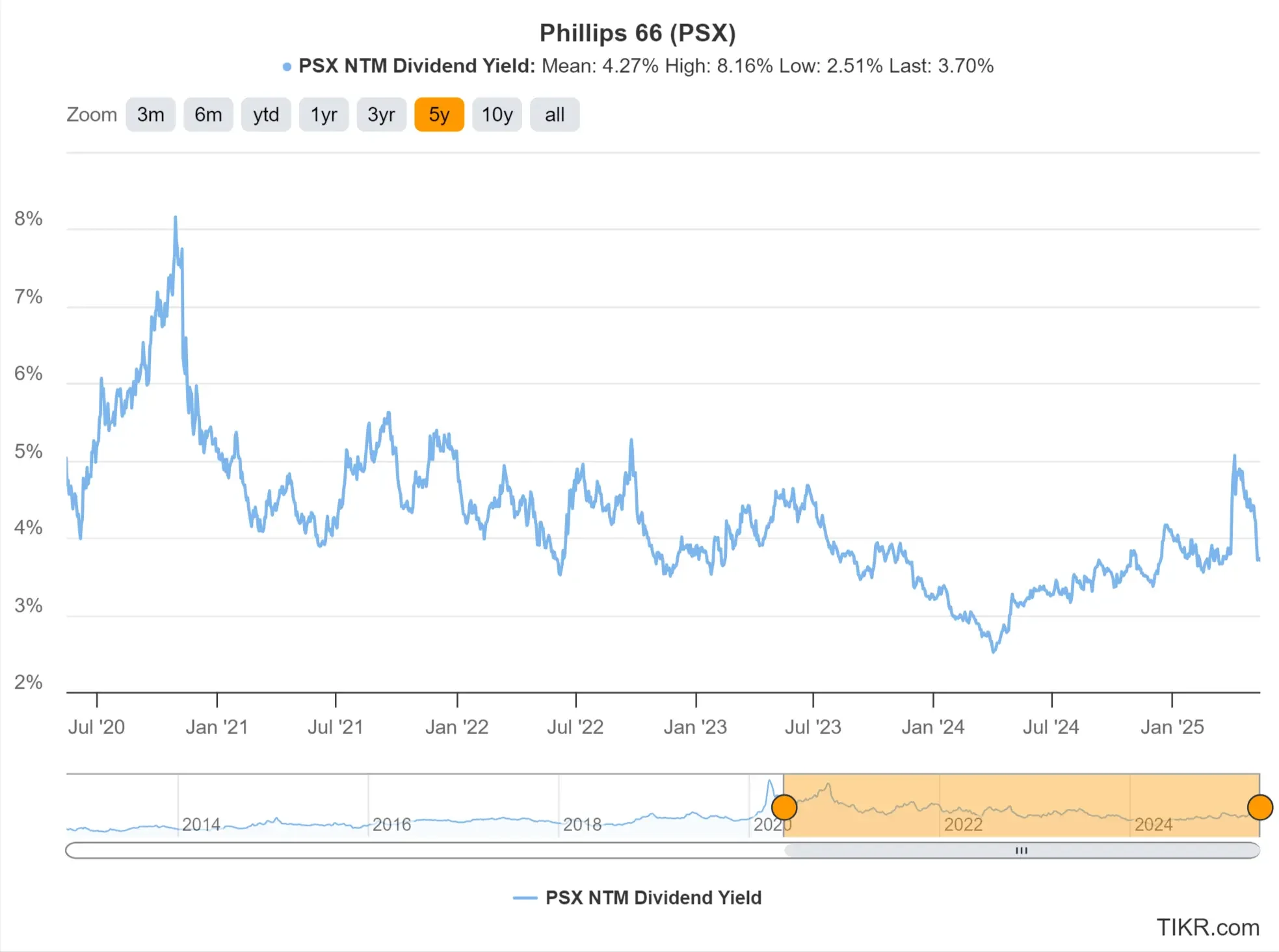Click the Jul '20 x-axis label

(x=96, y=727)
